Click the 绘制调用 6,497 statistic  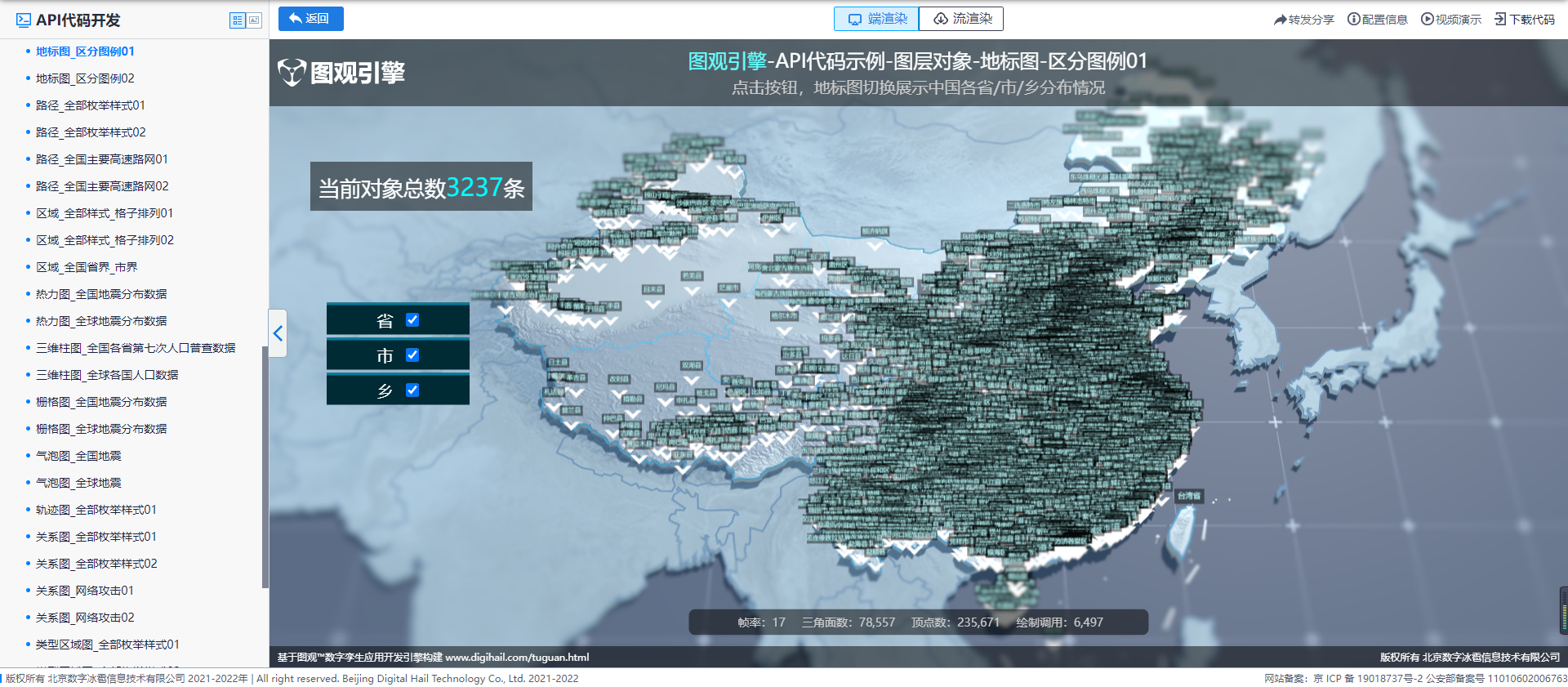[x=1059, y=622]
